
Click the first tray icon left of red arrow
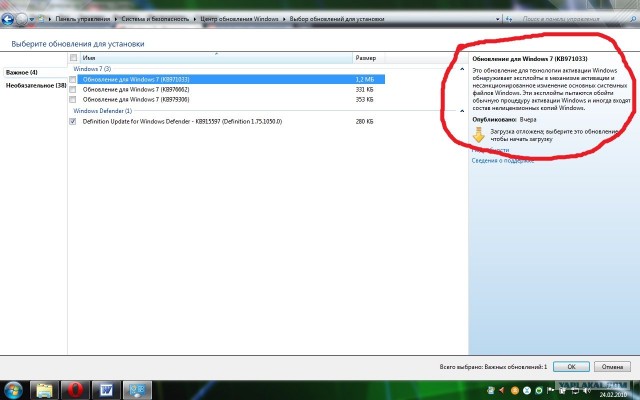(x=491, y=391)
